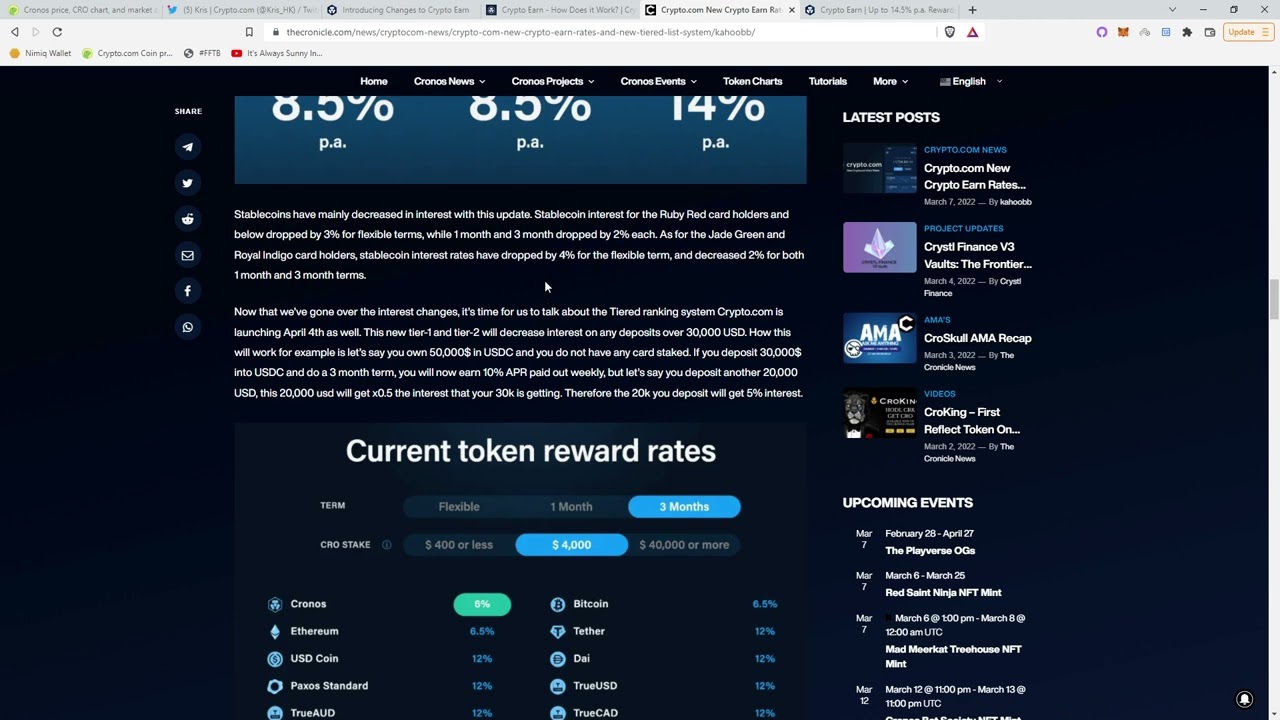Click CroSkull AMA thumbnail image
Viewport: 1280px width, 720px height.
(879, 338)
